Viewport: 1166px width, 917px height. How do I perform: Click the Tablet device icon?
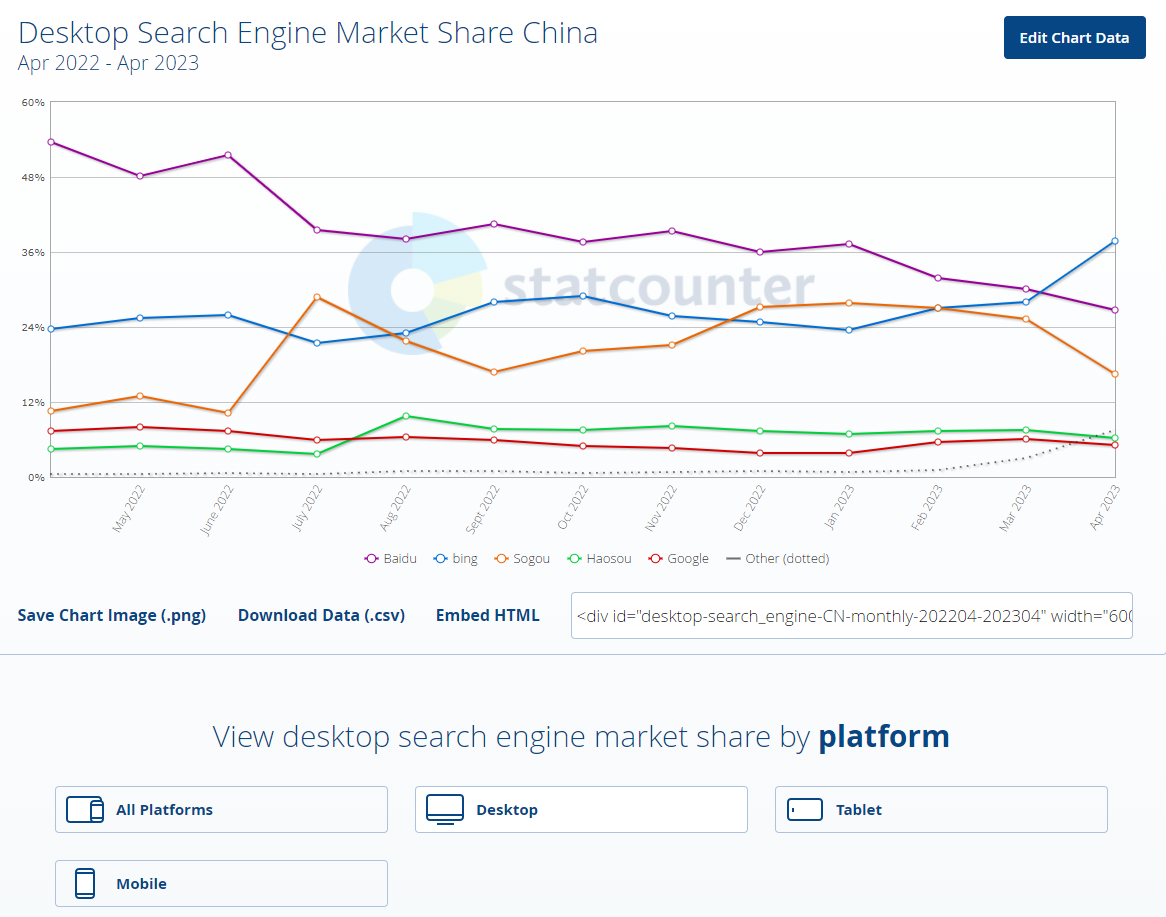coord(805,810)
